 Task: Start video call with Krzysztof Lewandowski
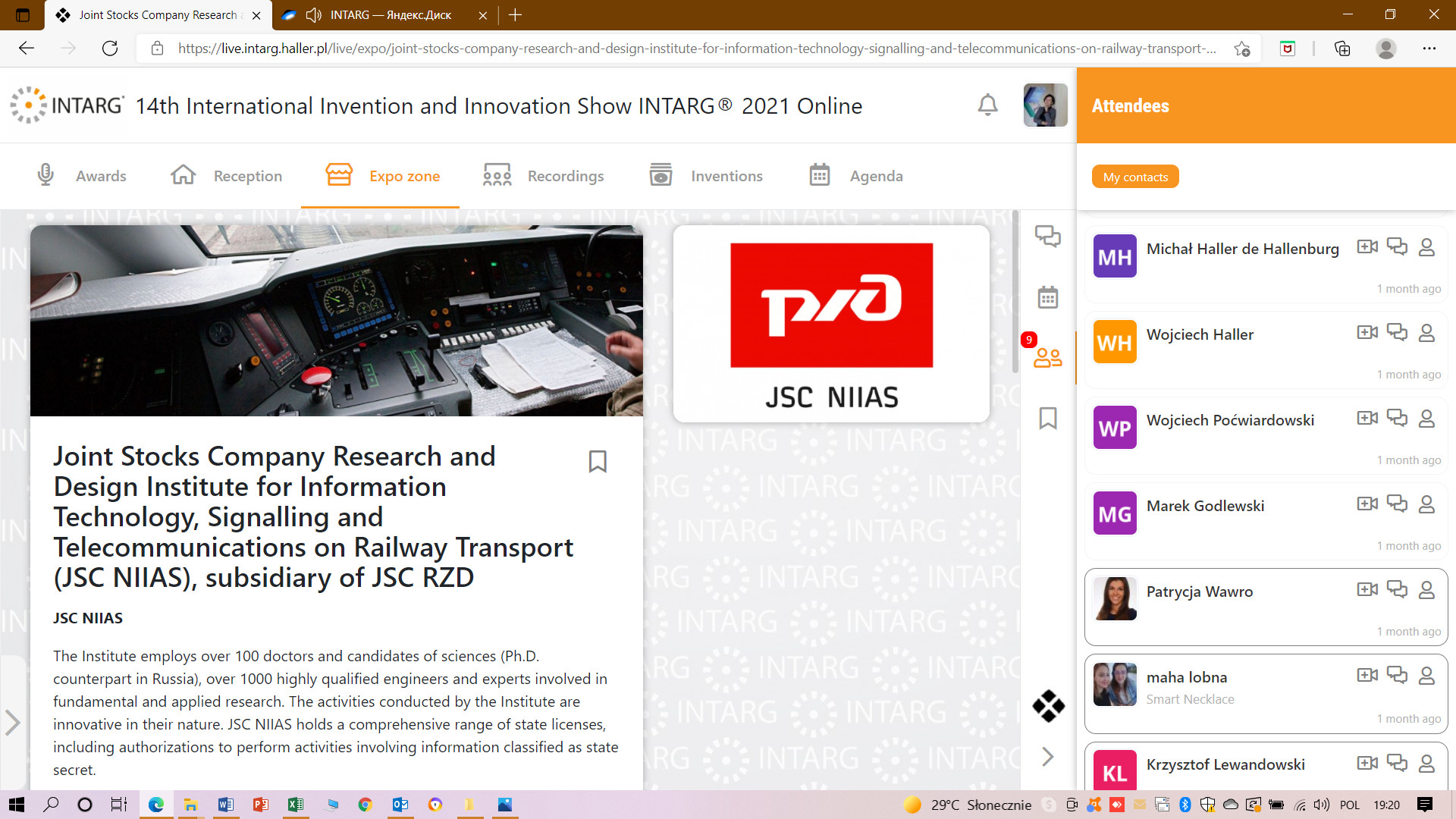[1367, 763]
